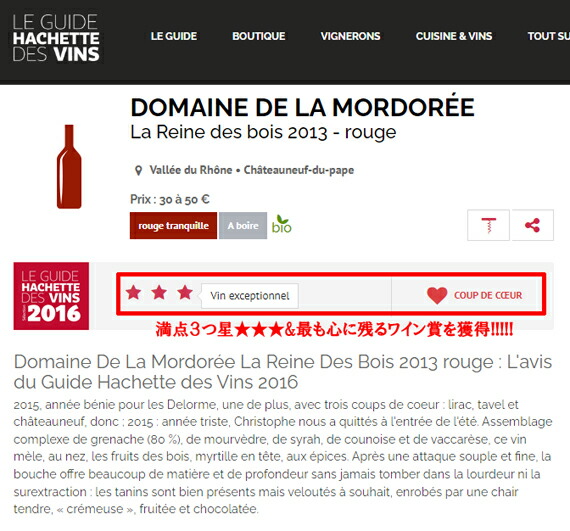Open the LE GUIDE menu
Image resolution: width=570 pixels, height=531 pixels.
(174, 36)
